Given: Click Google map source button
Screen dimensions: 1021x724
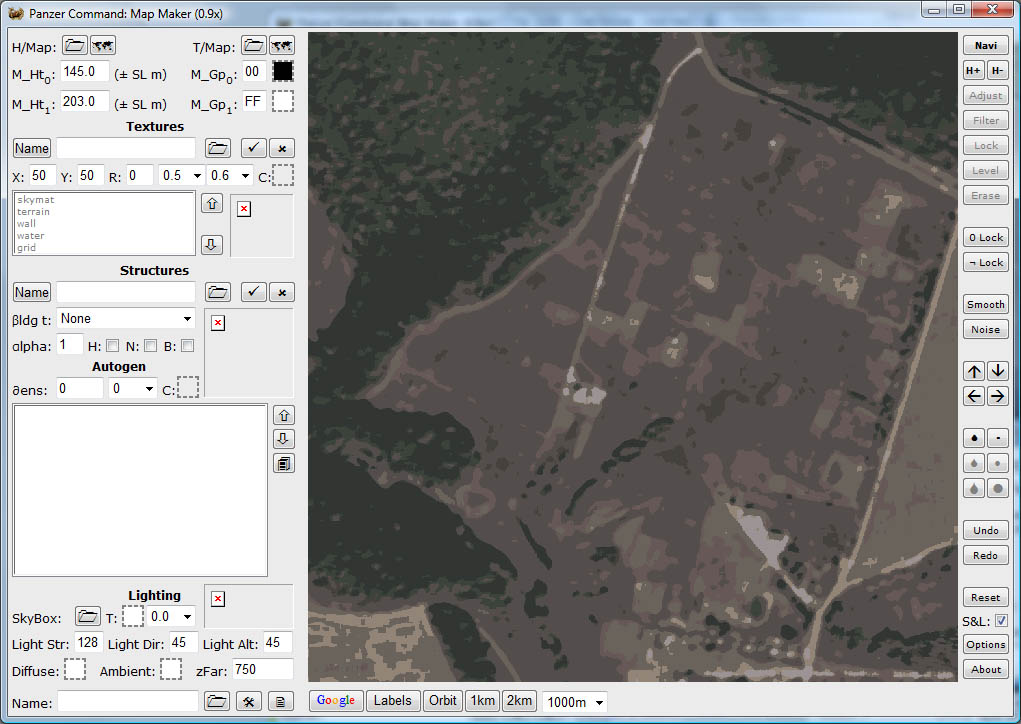Looking at the screenshot, I should click(x=336, y=701).
